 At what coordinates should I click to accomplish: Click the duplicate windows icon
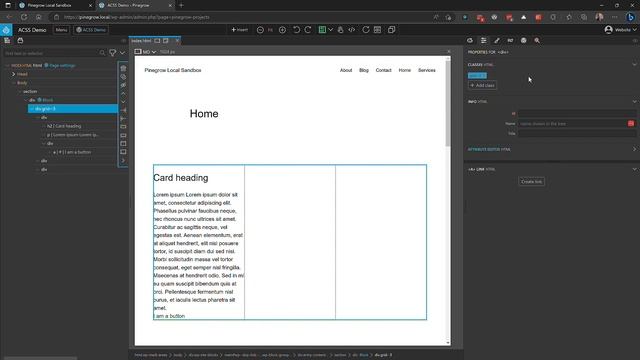point(391,30)
